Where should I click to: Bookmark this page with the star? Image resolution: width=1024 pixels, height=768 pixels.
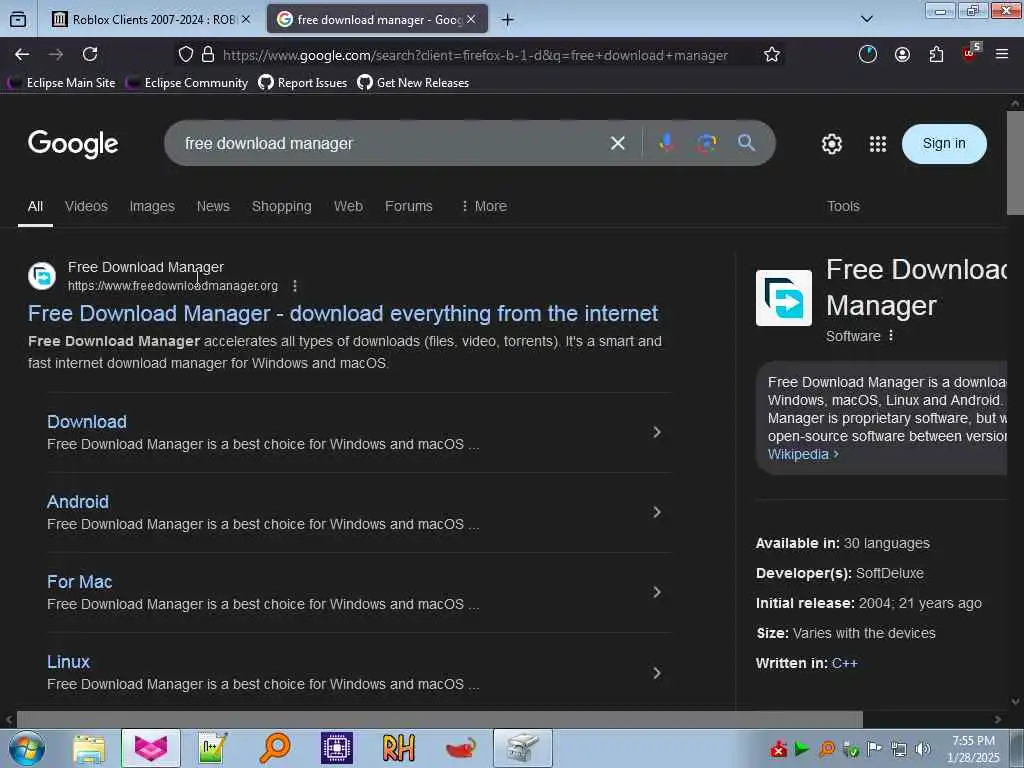click(x=772, y=55)
